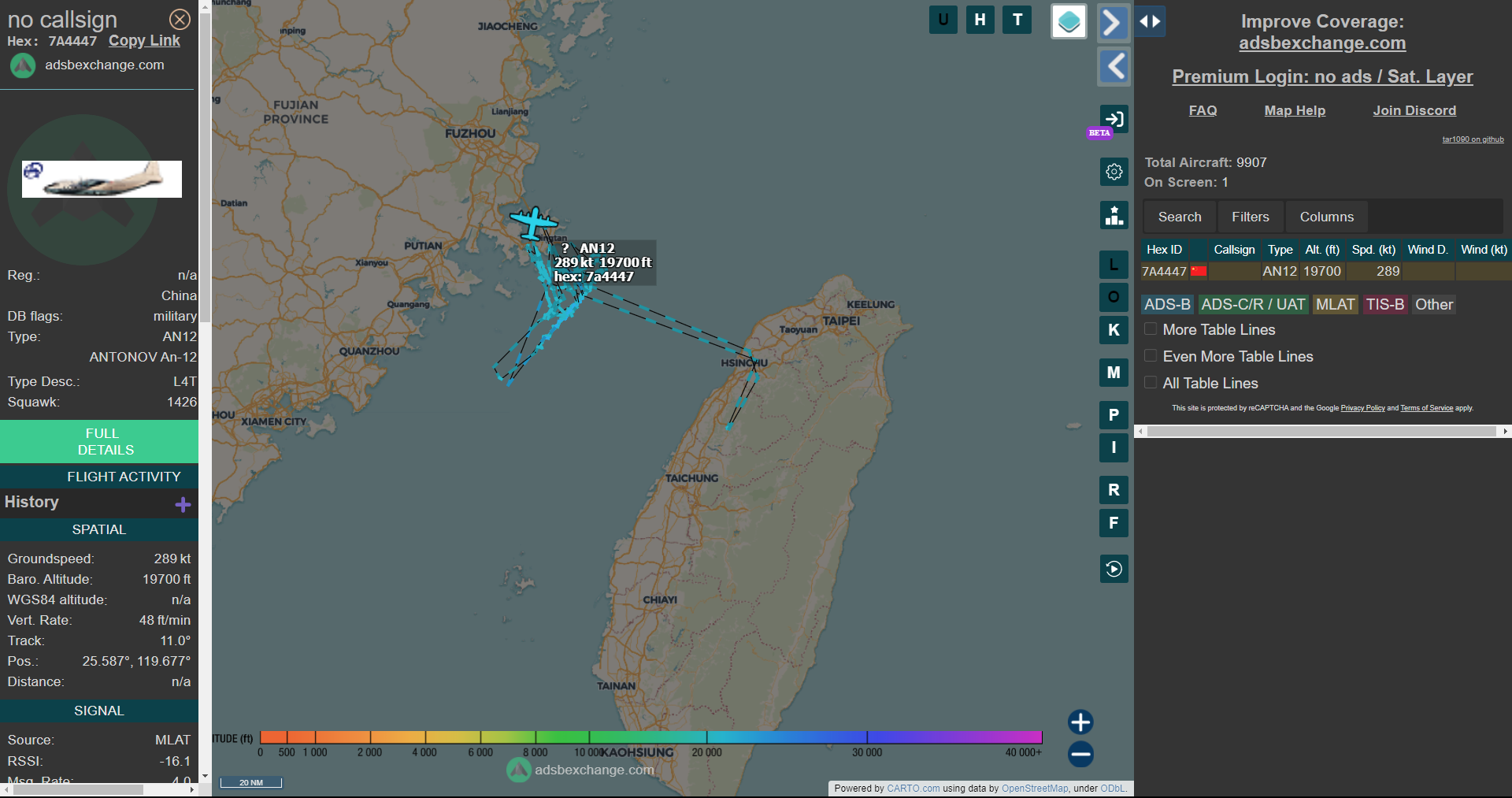Select the AN12 aircraft icon on map
This screenshot has height=798, width=1512.
pyautogui.click(x=534, y=223)
